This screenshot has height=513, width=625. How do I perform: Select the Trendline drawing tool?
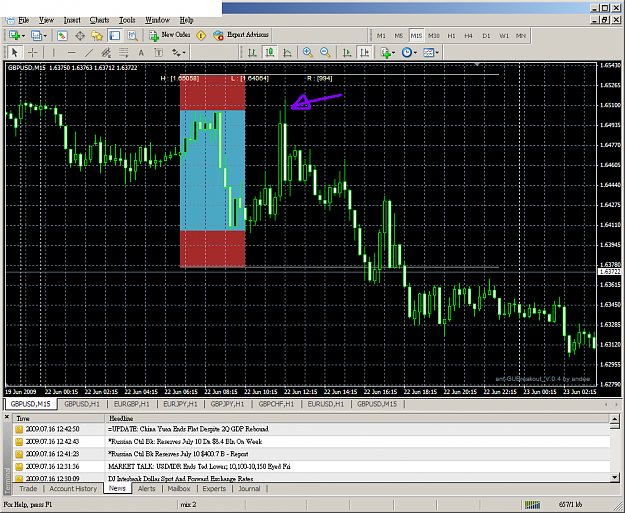[x=89, y=52]
